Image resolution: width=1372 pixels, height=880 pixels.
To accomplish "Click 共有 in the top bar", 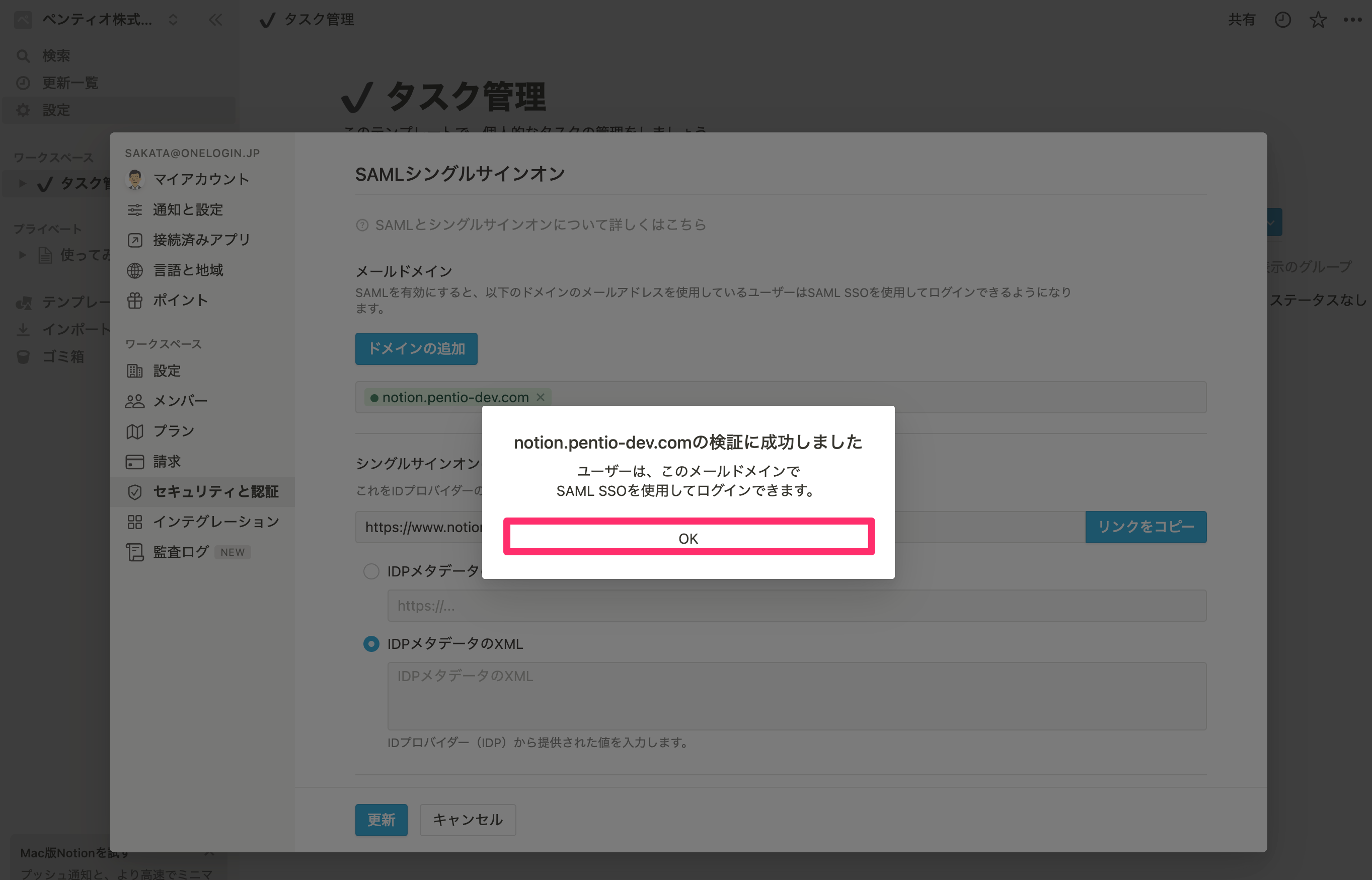I will click(1241, 20).
